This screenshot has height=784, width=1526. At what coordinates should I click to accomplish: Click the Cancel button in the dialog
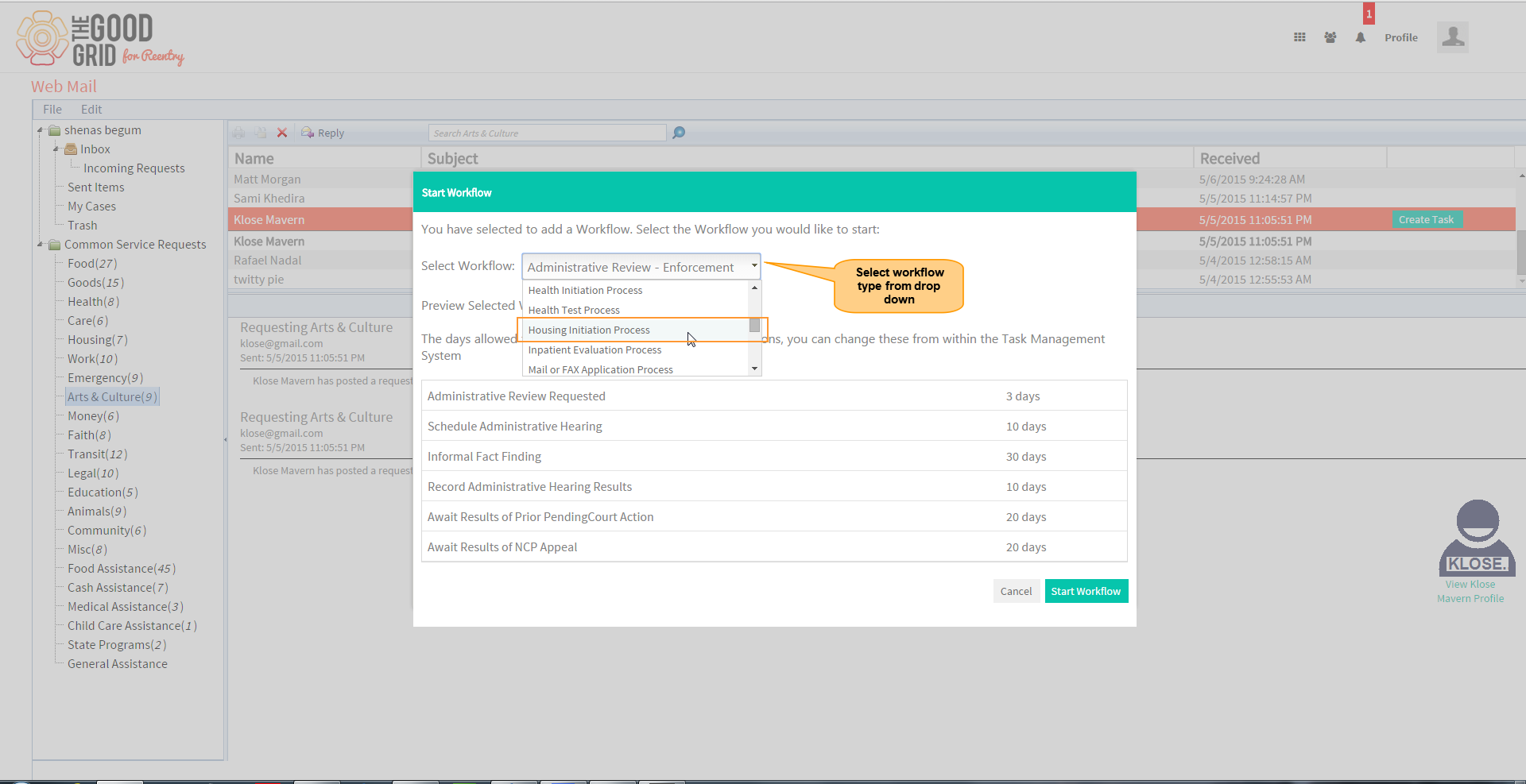(1016, 591)
